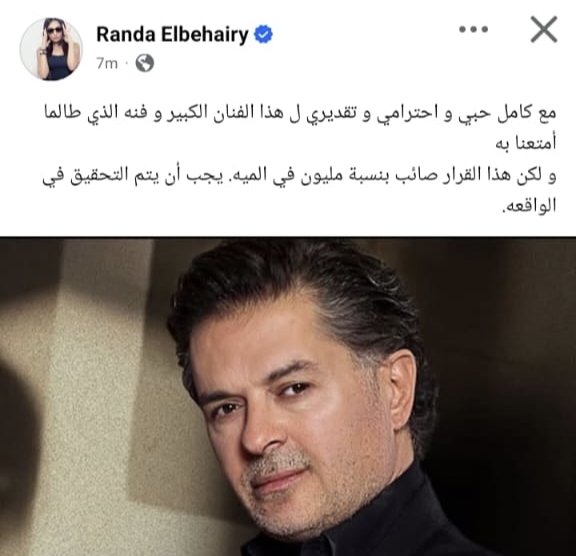Click the first line of Arabic post text
Screen dimensions: 576x556
(300, 113)
